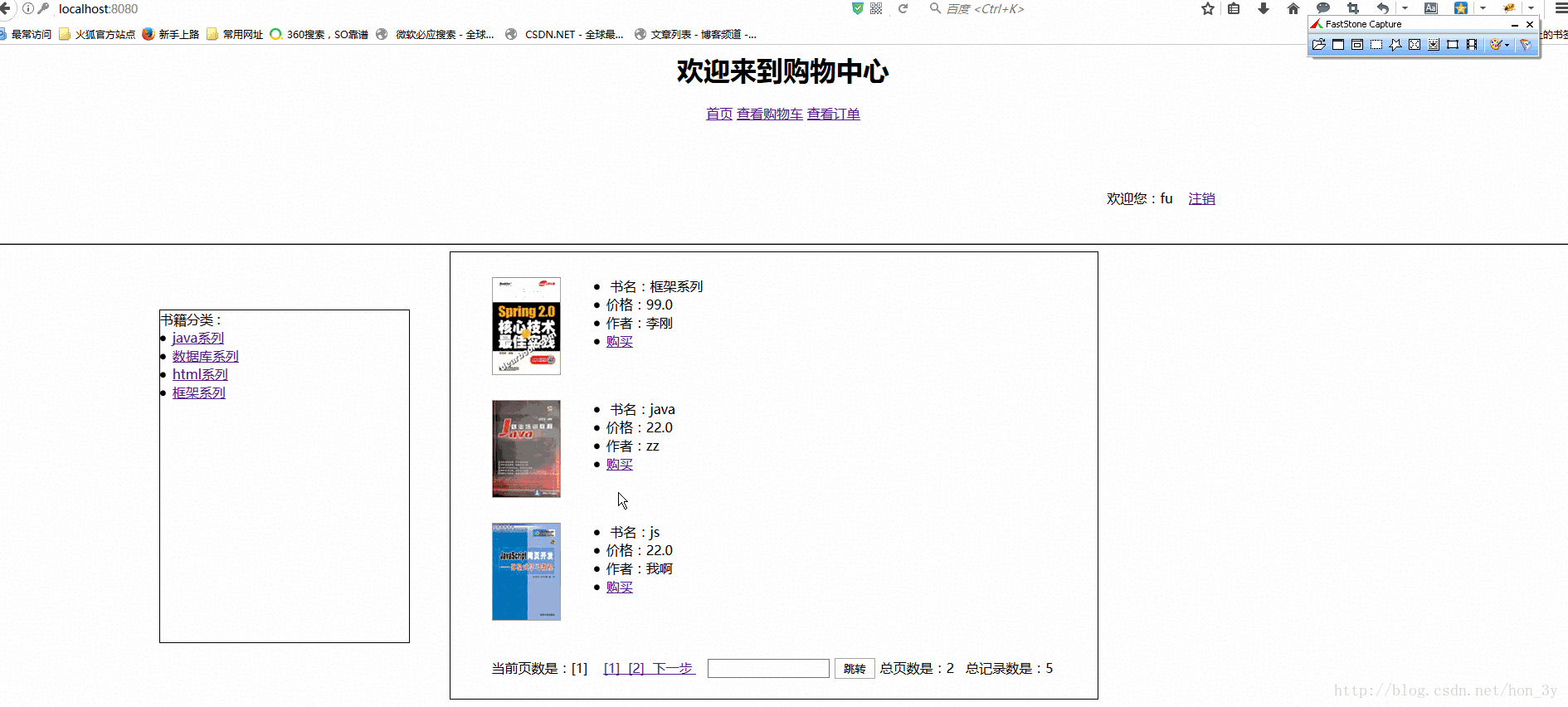The height and width of the screenshot is (707, 1568).
Task: Open the site info icon in address bar
Action: coord(28,8)
